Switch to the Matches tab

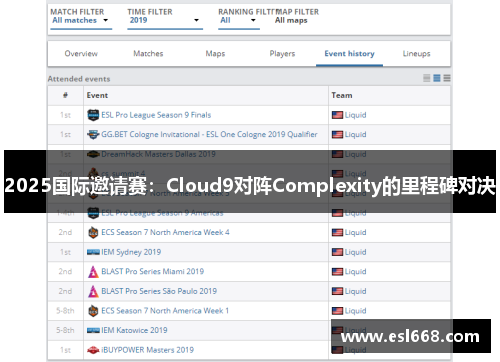[148, 54]
